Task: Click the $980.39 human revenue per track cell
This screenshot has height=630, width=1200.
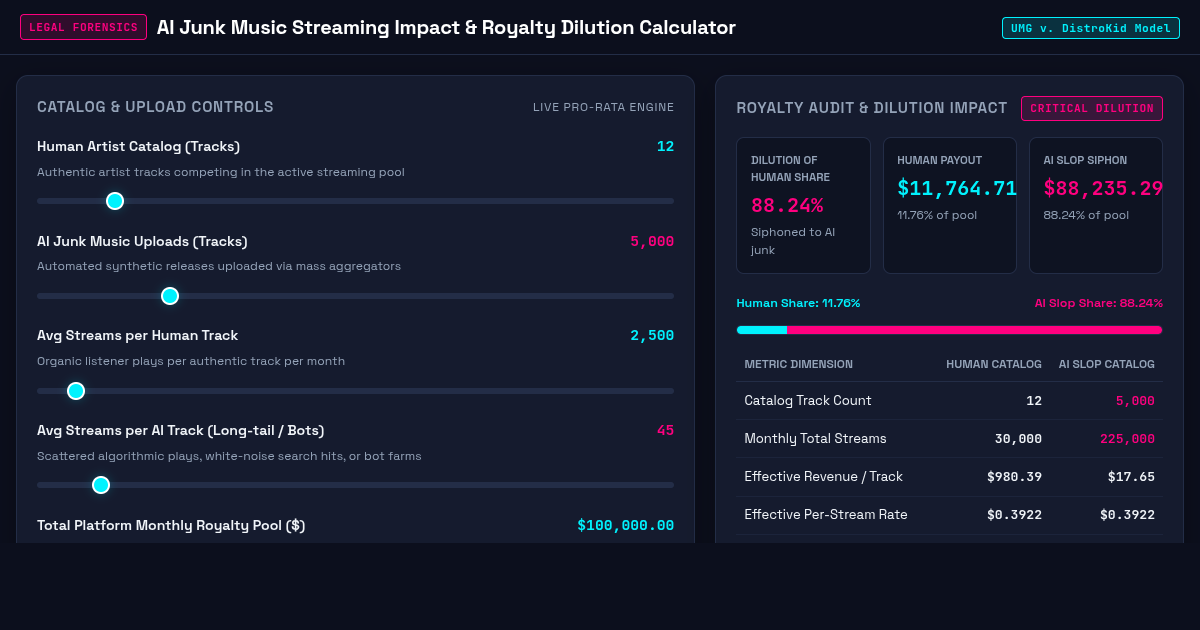Action: click(x=1014, y=476)
